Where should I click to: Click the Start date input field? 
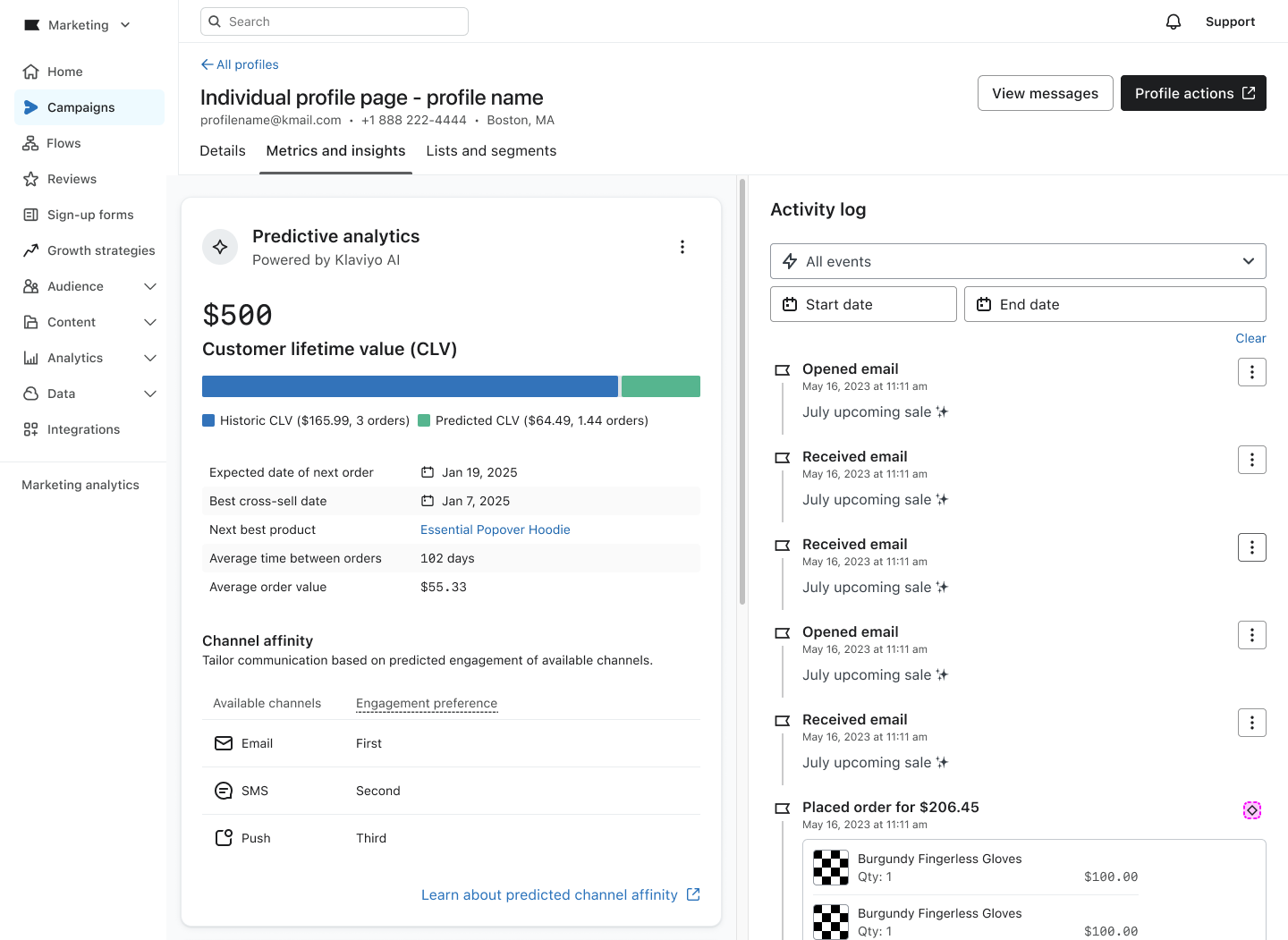click(863, 304)
